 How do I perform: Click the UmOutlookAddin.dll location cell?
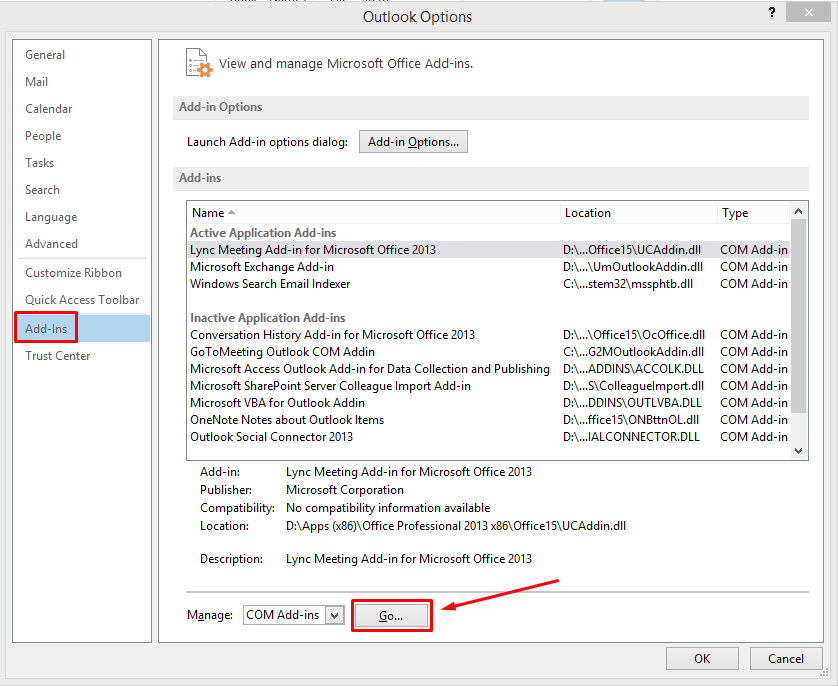(633, 267)
